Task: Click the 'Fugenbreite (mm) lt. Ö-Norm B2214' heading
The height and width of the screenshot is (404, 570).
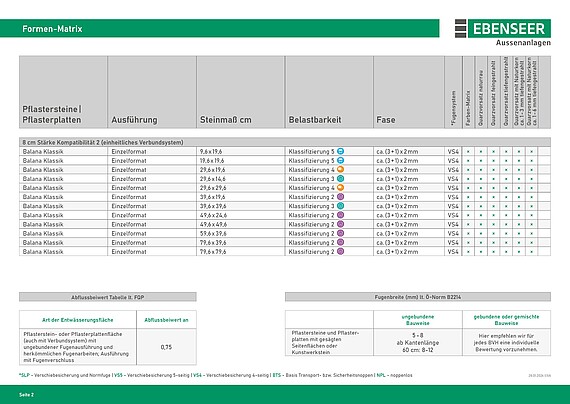Action: click(x=418, y=297)
